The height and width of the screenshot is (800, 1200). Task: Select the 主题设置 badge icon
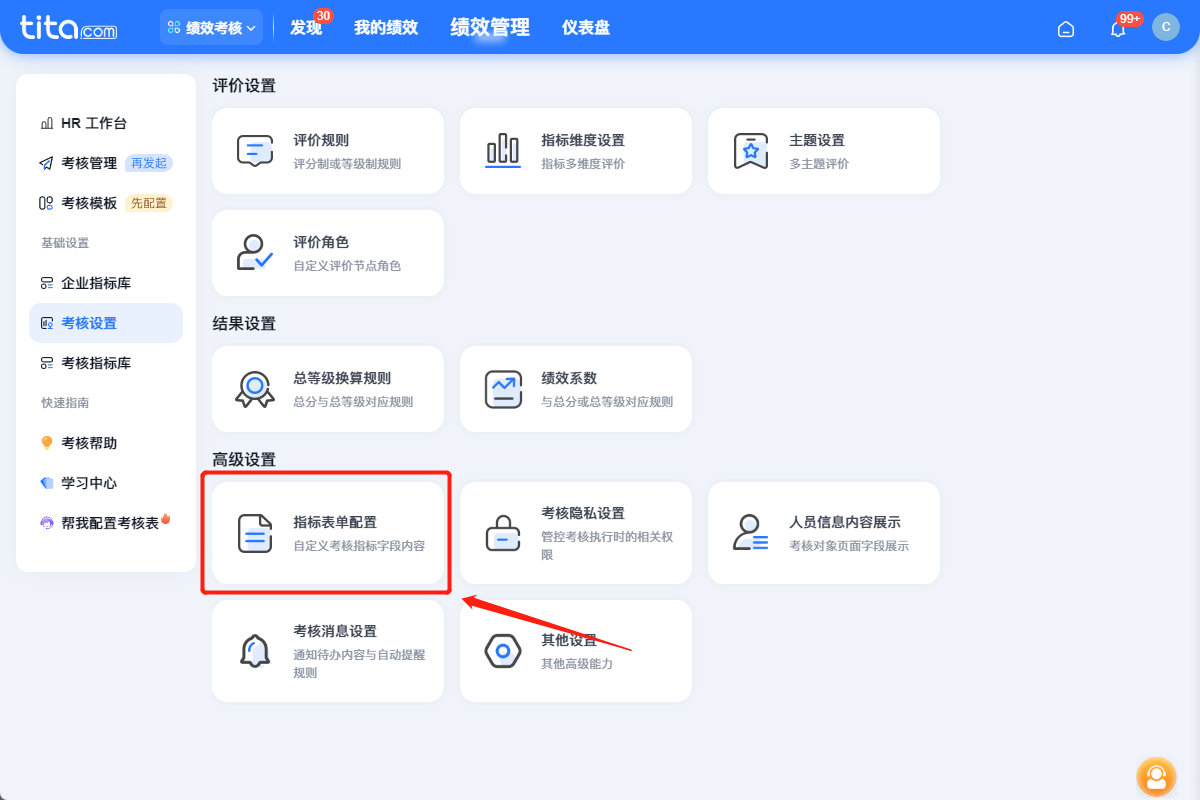point(750,150)
